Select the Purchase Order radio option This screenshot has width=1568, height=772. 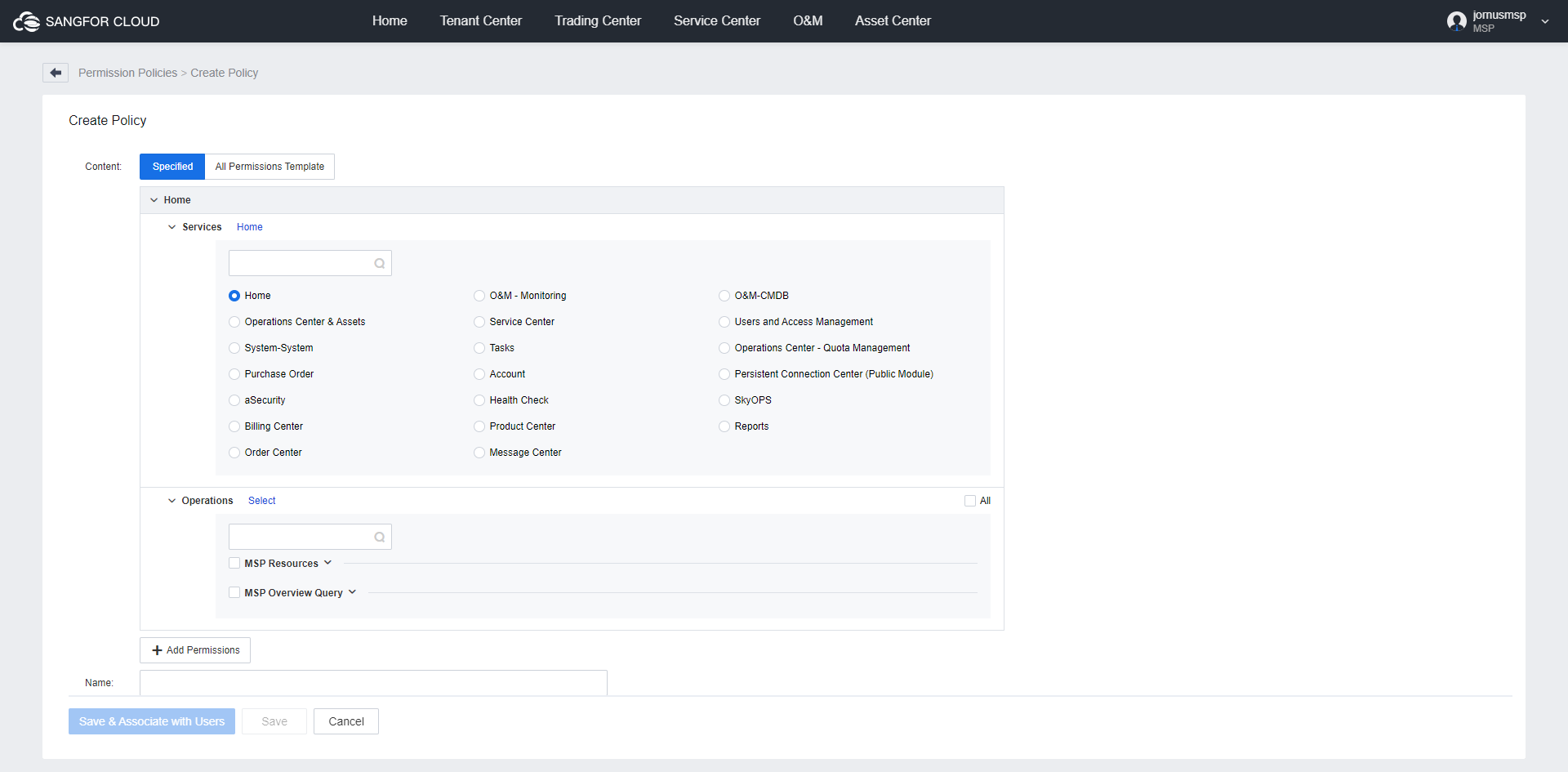pyautogui.click(x=234, y=374)
